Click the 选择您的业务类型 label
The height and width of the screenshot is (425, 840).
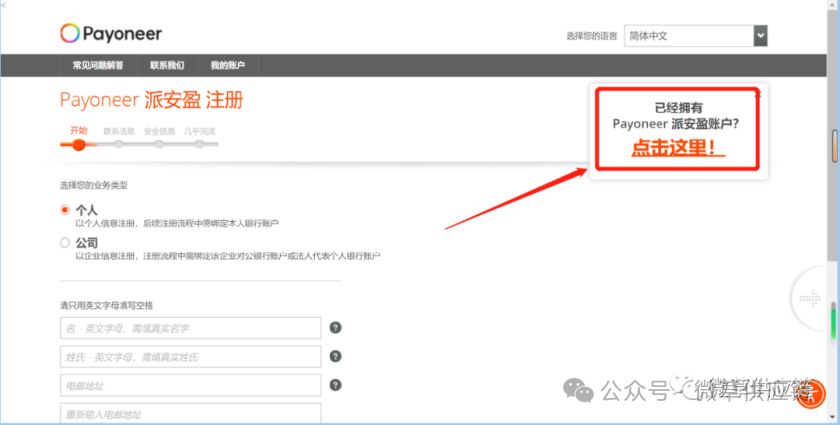coord(94,185)
